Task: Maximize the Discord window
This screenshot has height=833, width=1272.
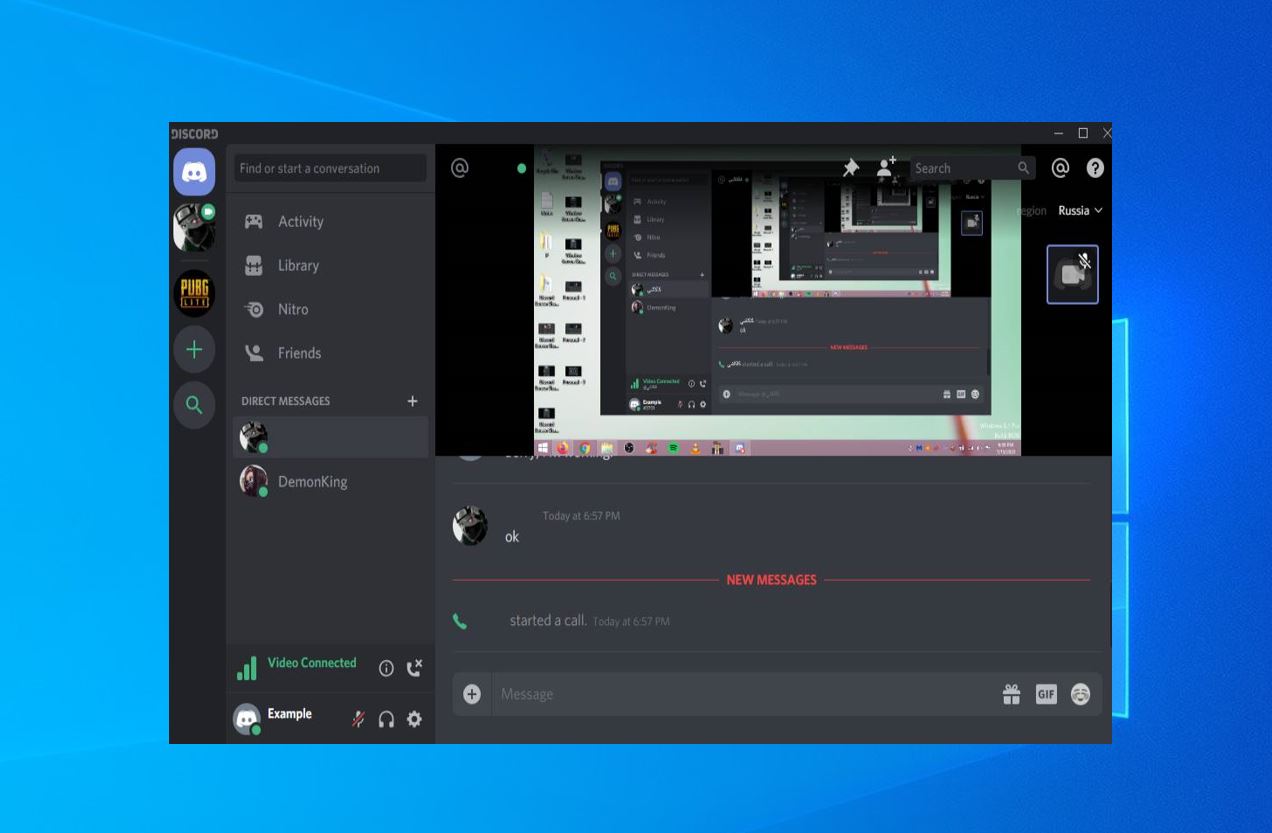Action: tap(1083, 134)
